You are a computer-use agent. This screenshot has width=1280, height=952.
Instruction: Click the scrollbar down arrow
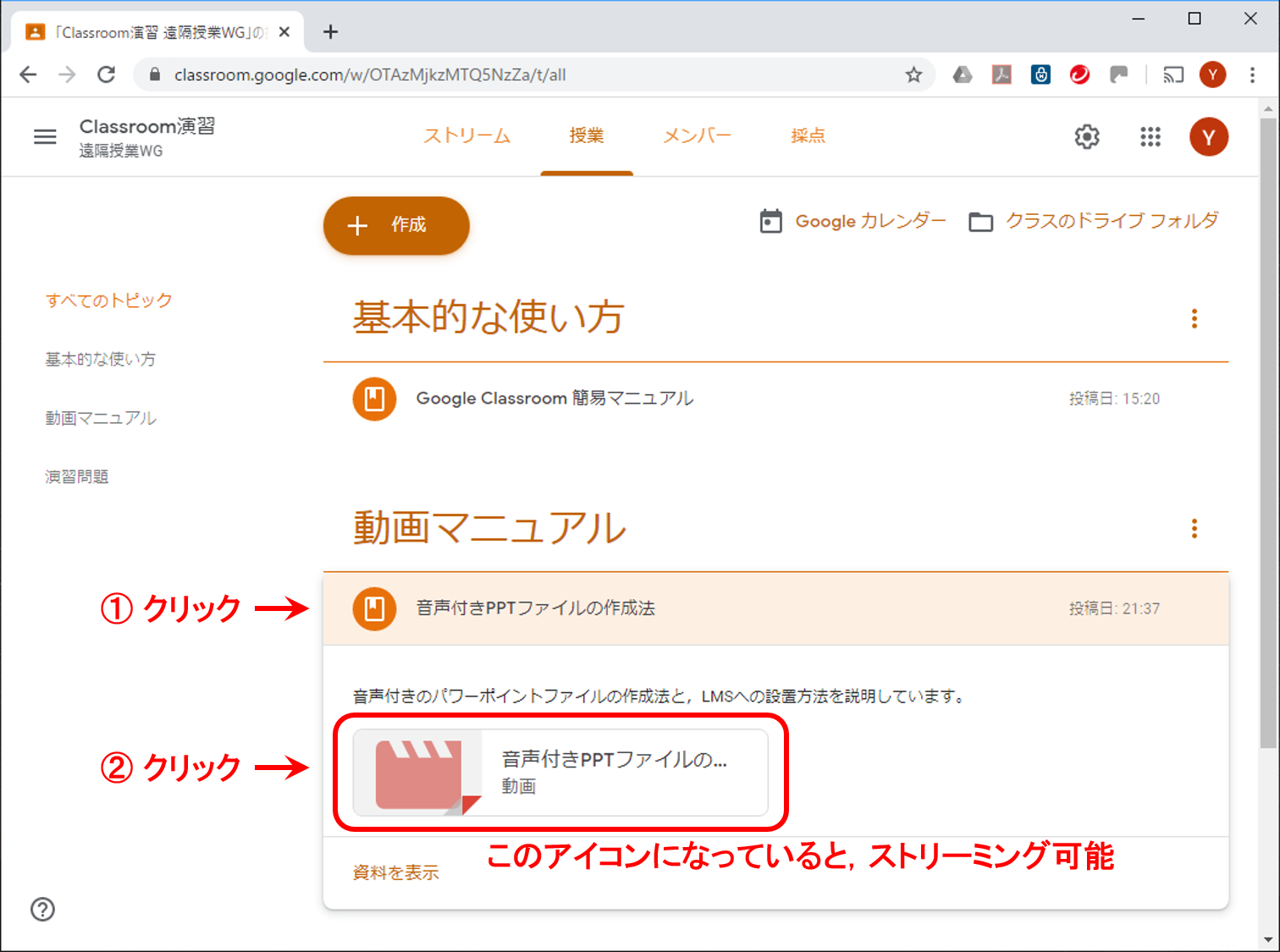point(1267,939)
